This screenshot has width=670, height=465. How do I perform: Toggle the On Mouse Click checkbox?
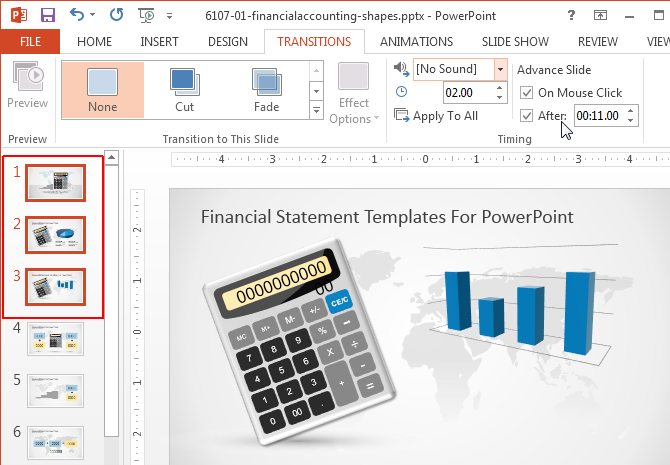pos(527,93)
